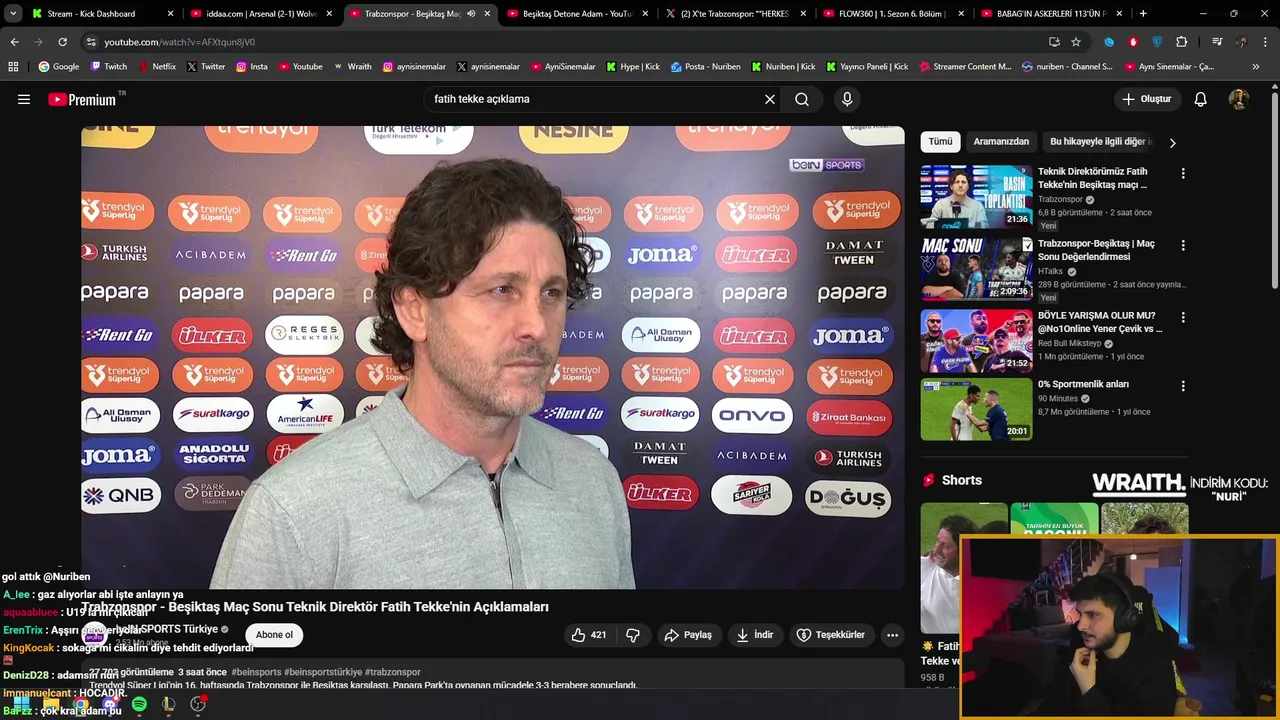Image resolution: width=1280 pixels, height=720 pixels.
Task: Open the Twitch bookmark
Action: click(108, 67)
